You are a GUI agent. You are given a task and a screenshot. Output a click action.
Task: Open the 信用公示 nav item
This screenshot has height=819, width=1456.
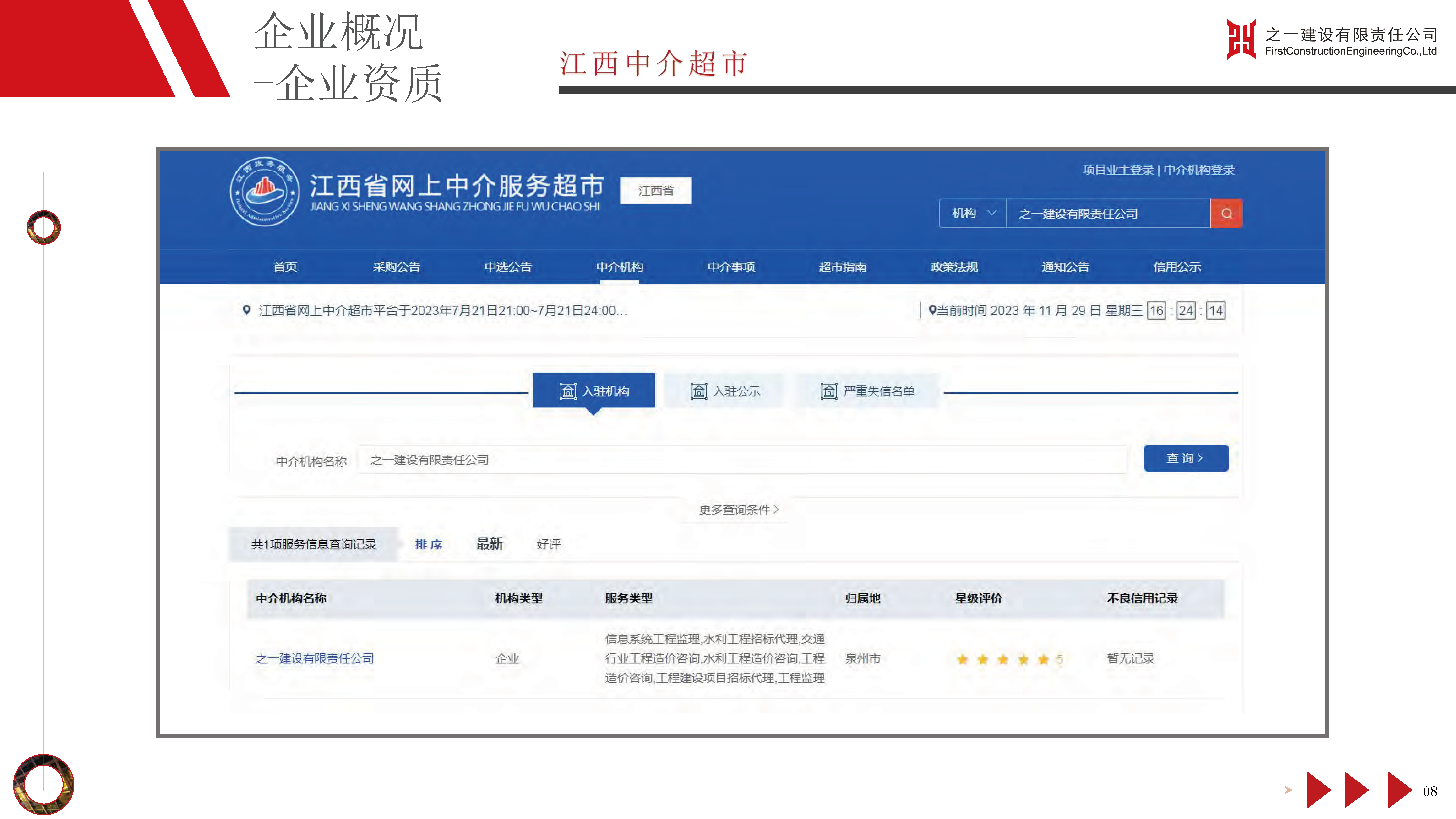tap(1177, 267)
